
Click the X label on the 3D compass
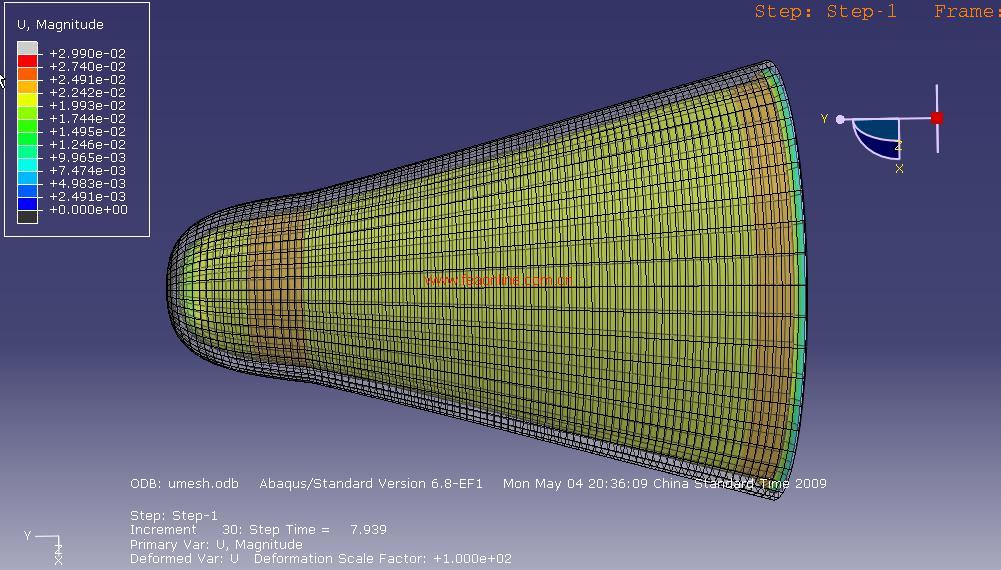tap(899, 169)
